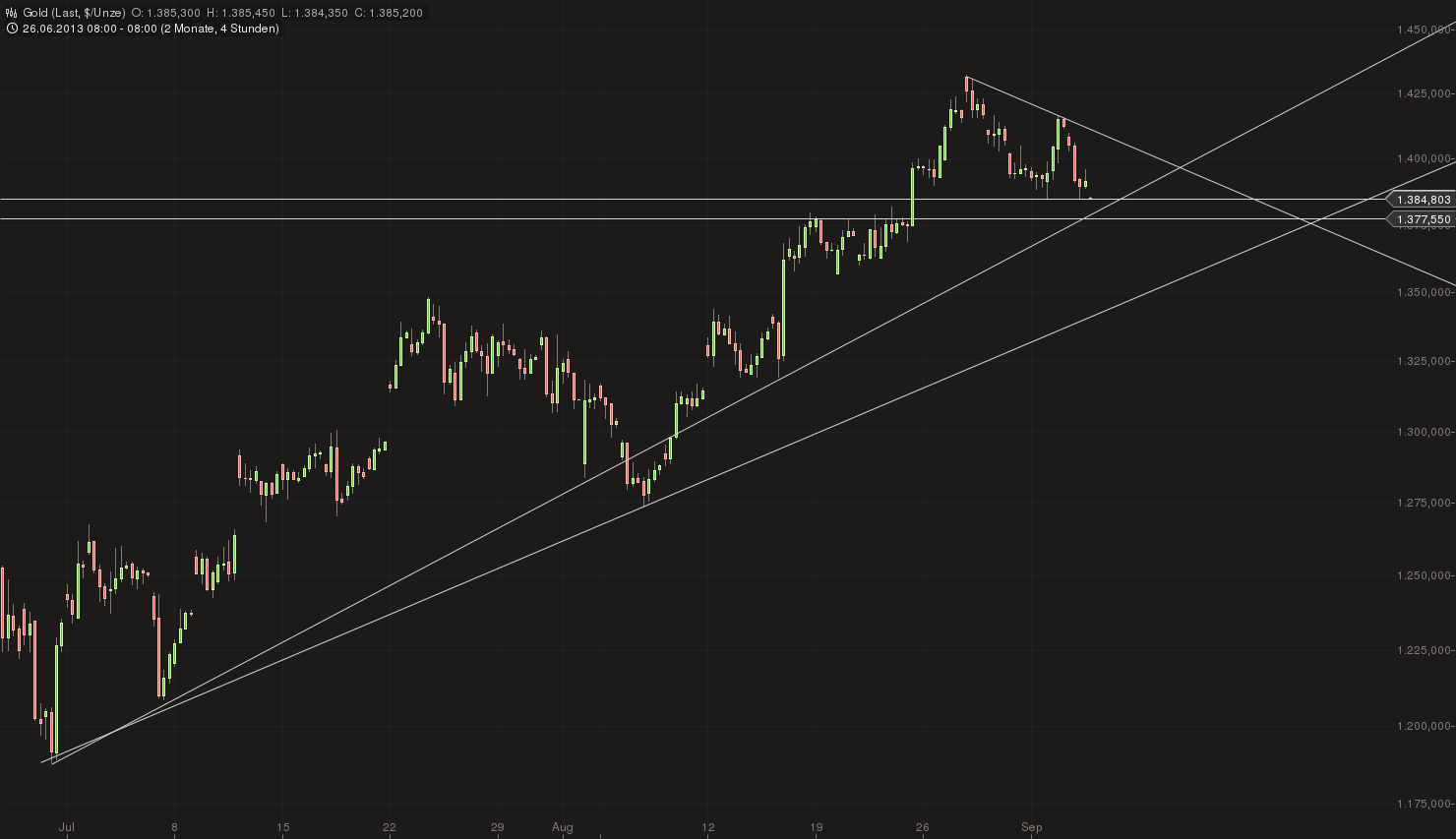The width and height of the screenshot is (1456, 839).
Task: Click the candlestick chart type icon
Action: [x=12, y=11]
